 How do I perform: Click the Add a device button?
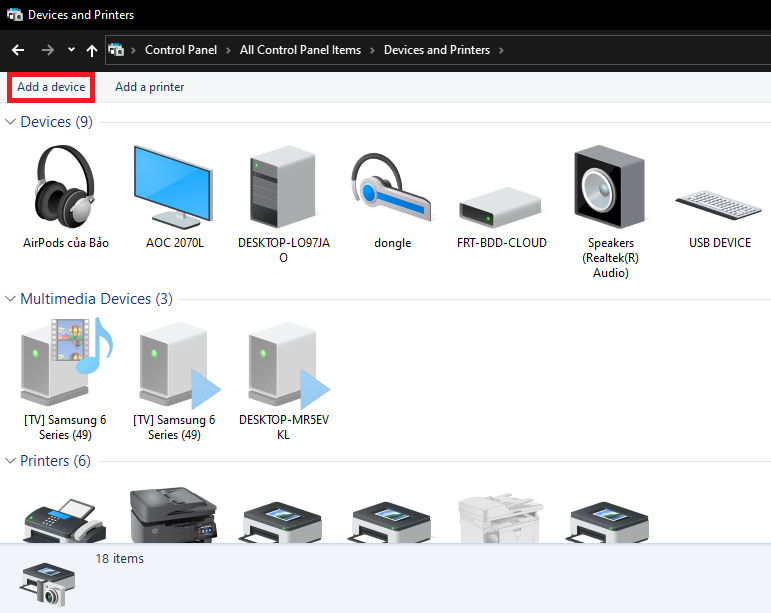click(51, 87)
